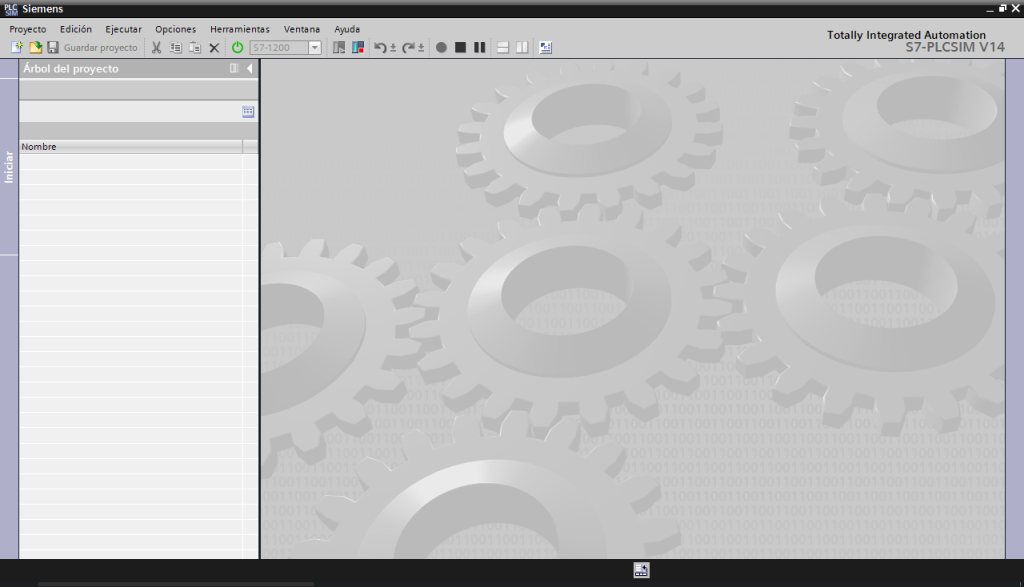Toggle the project tree column view icon

248,112
